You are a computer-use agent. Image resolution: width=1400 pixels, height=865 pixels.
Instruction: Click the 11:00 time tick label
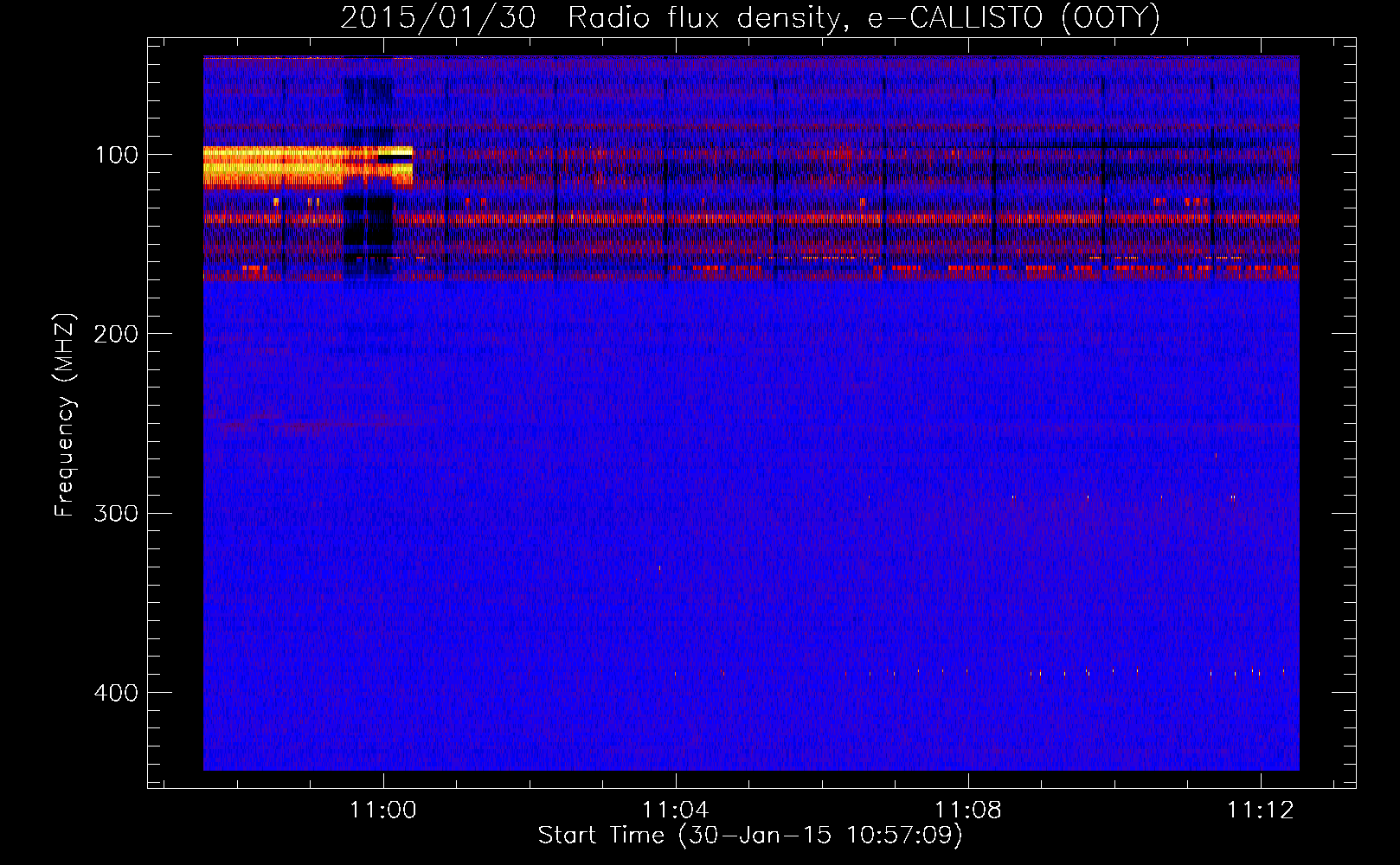coord(382,811)
